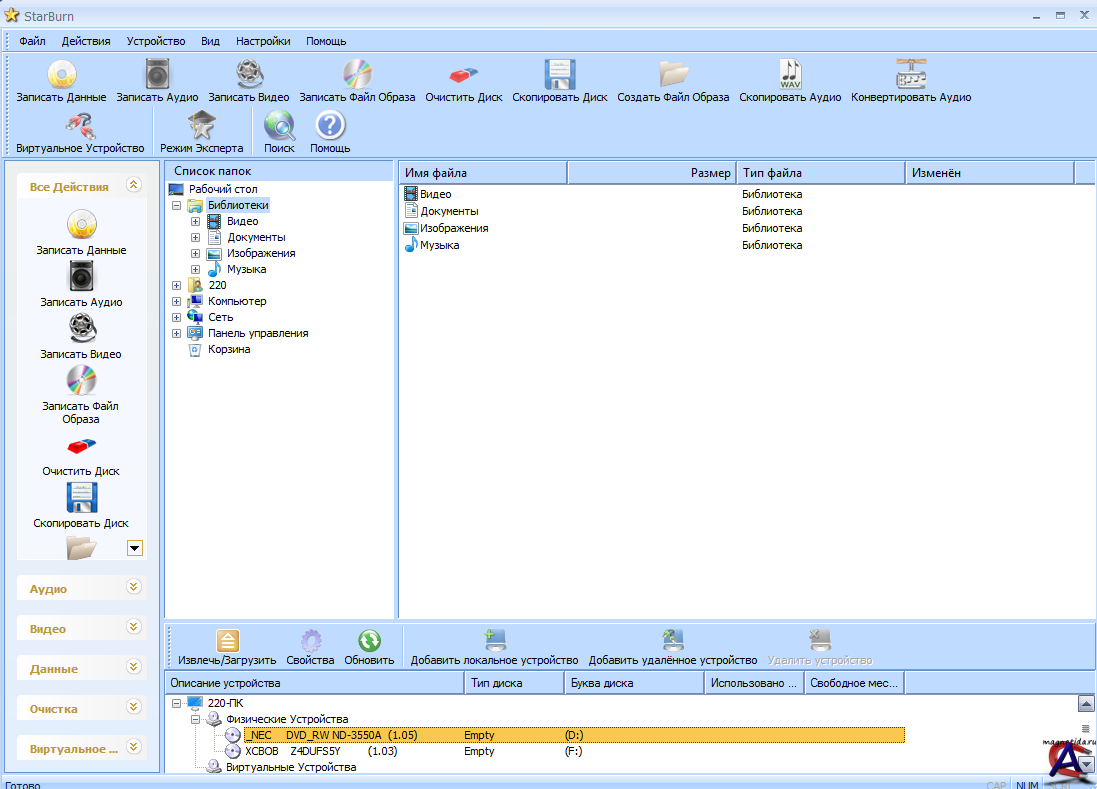This screenshot has width=1097, height=789.
Task: Open the Файл menu
Action: (x=32, y=41)
